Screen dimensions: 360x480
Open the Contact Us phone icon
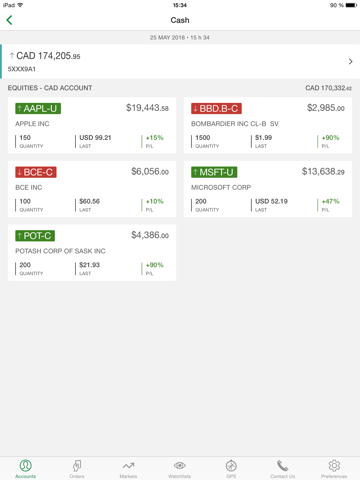(282, 465)
